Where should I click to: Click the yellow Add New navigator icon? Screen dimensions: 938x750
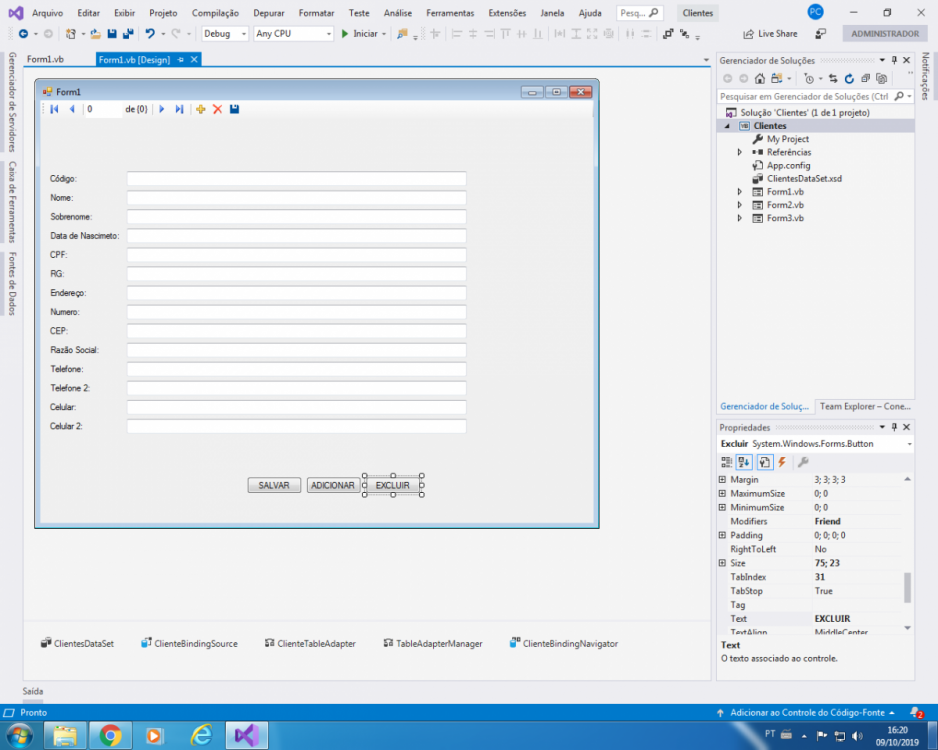[200, 109]
